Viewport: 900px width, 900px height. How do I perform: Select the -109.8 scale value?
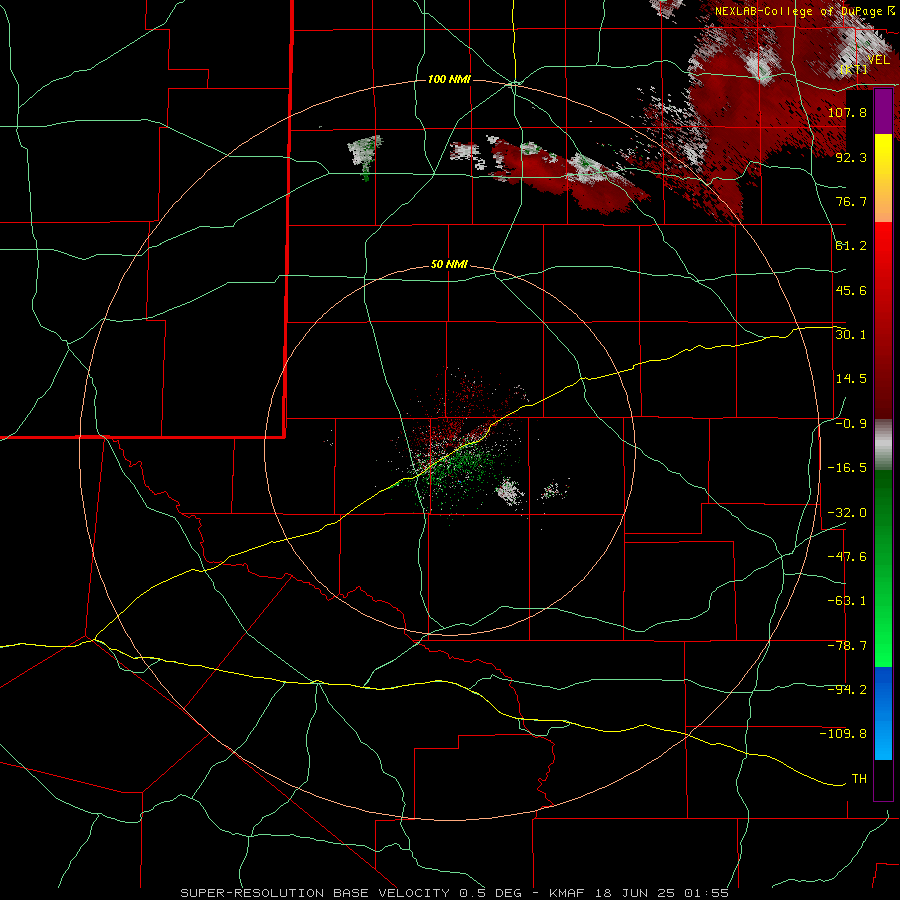843,734
